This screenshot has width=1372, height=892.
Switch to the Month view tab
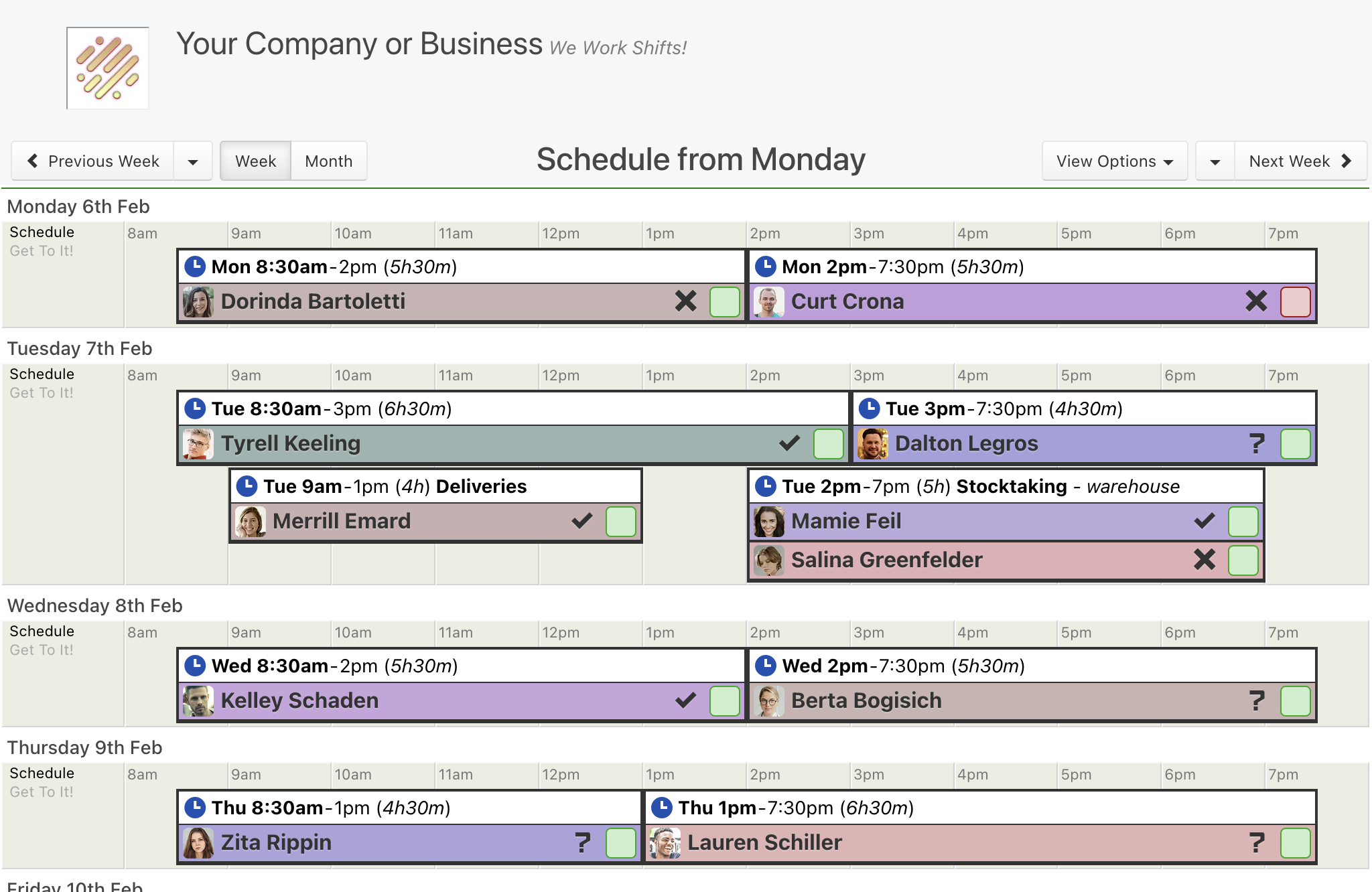(x=329, y=161)
